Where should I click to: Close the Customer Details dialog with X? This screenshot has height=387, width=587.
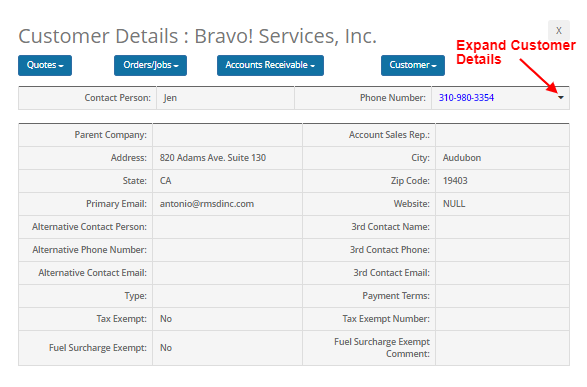click(559, 30)
